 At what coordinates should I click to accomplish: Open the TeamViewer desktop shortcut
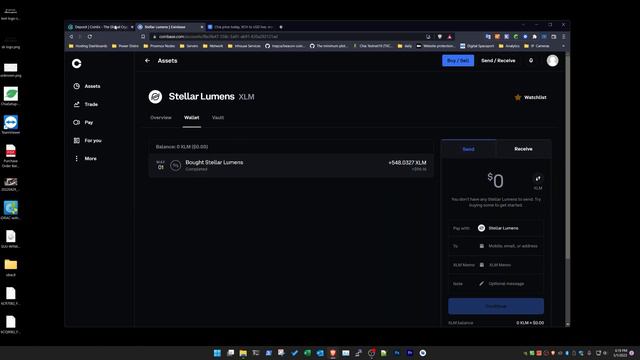11,124
